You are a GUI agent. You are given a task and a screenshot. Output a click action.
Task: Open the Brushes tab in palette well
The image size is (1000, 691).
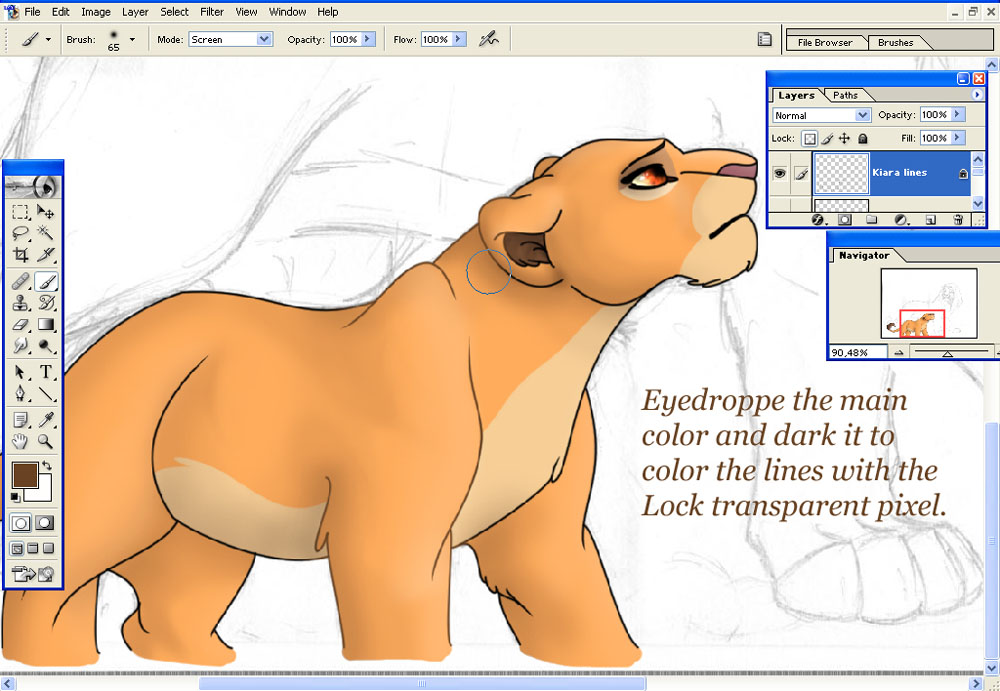point(895,43)
